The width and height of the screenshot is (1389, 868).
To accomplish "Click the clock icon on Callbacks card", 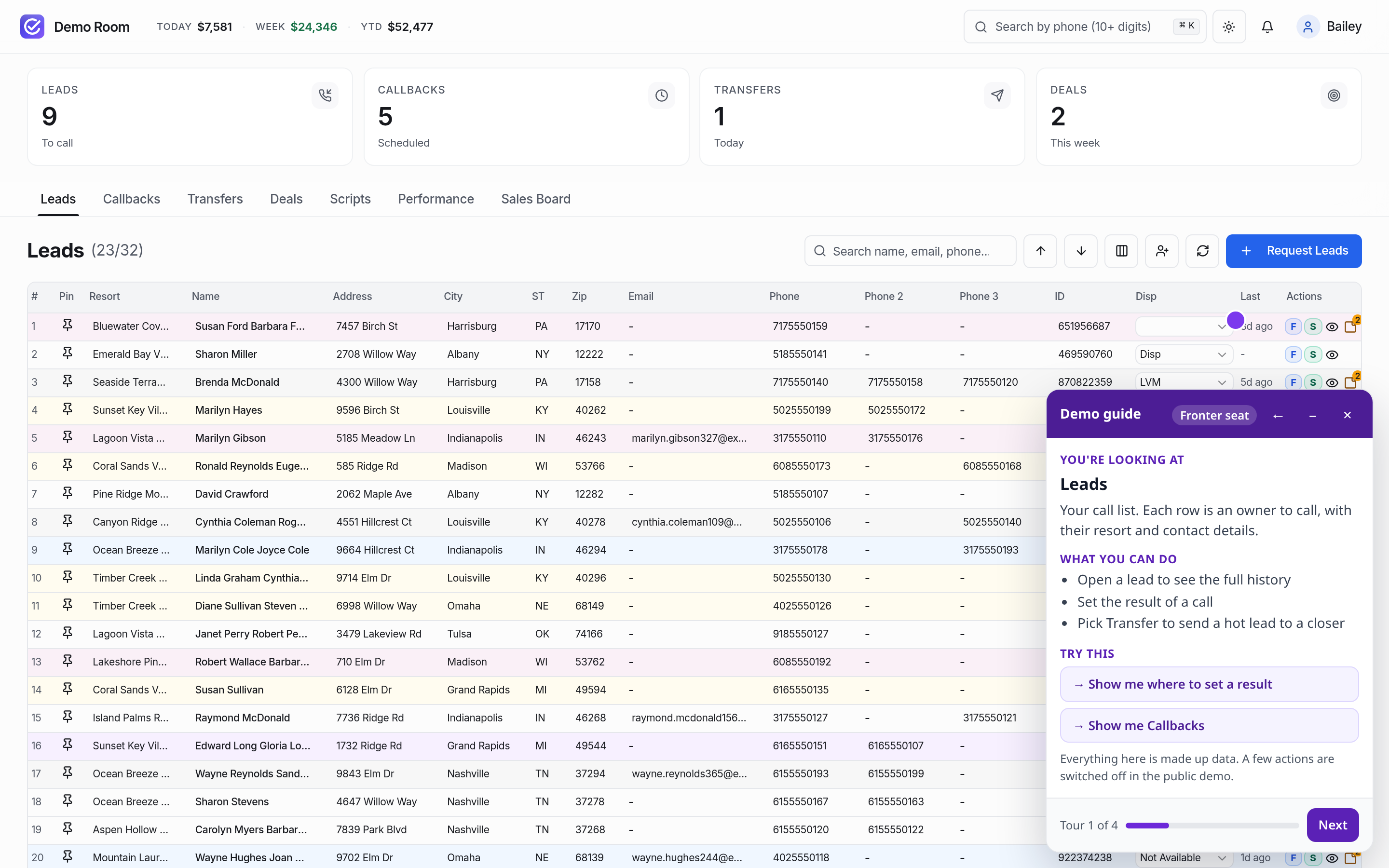I will pos(661,95).
